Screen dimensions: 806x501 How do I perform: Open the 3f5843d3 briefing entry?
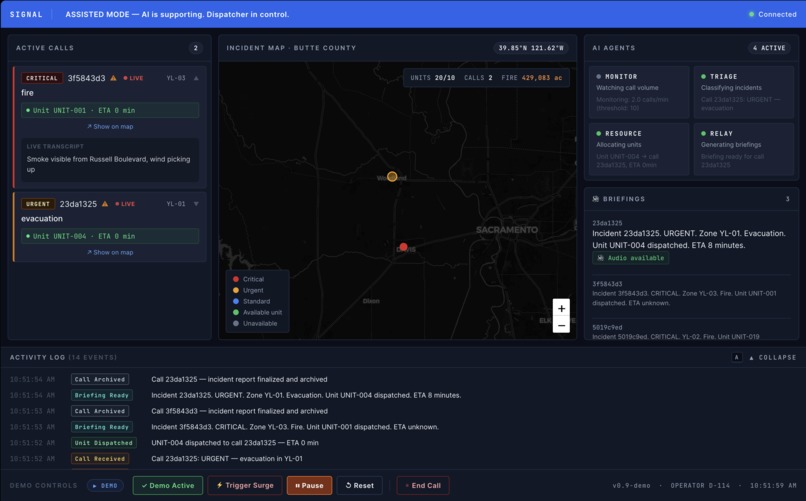691,293
